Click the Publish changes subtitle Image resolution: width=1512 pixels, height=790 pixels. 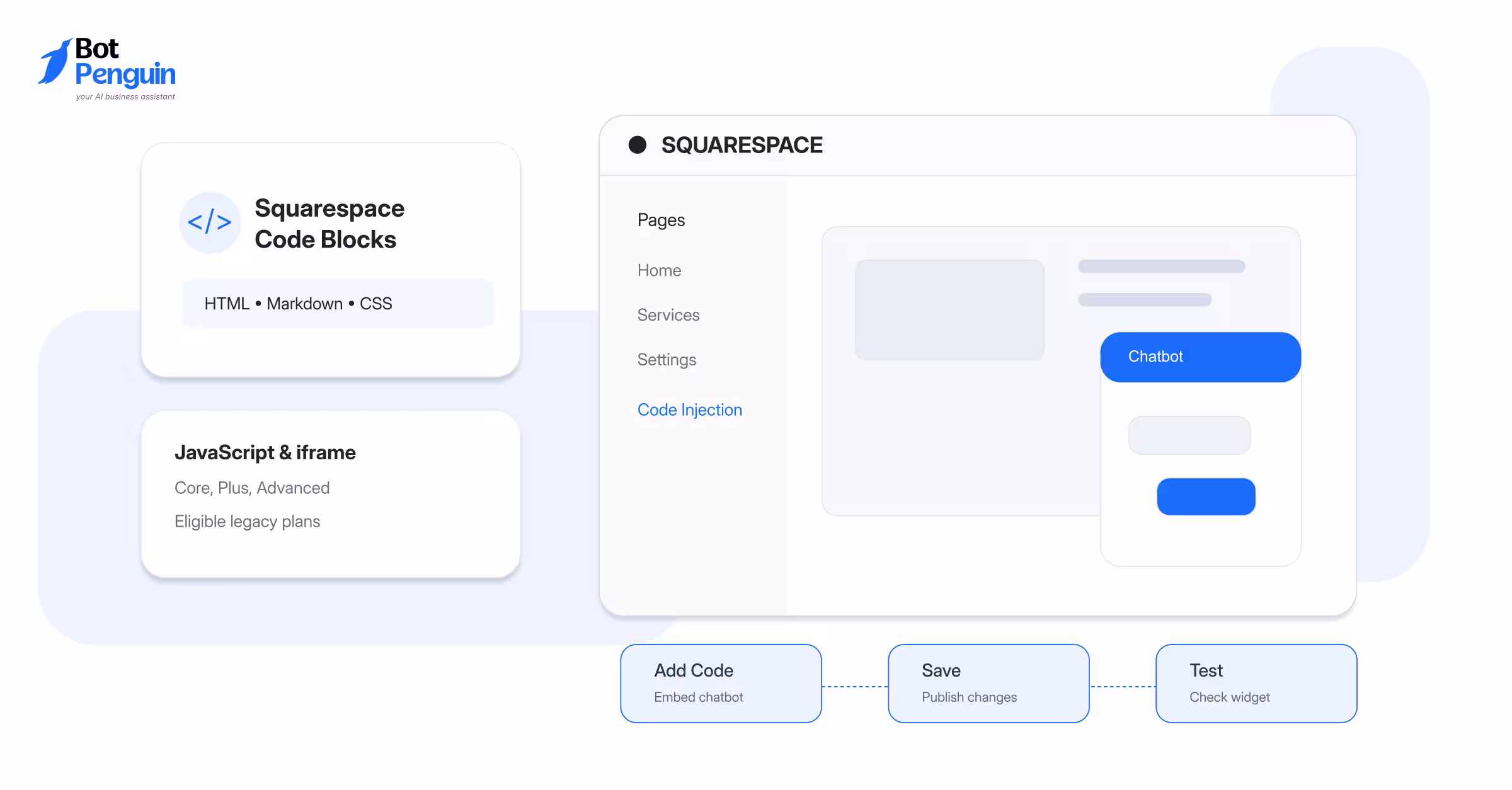[x=969, y=697]
